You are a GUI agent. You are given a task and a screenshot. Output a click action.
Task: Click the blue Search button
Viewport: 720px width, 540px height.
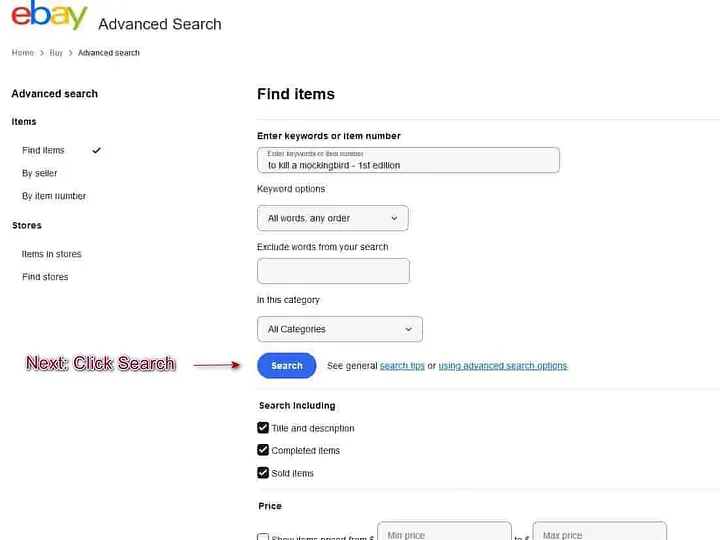pos(287,366)
